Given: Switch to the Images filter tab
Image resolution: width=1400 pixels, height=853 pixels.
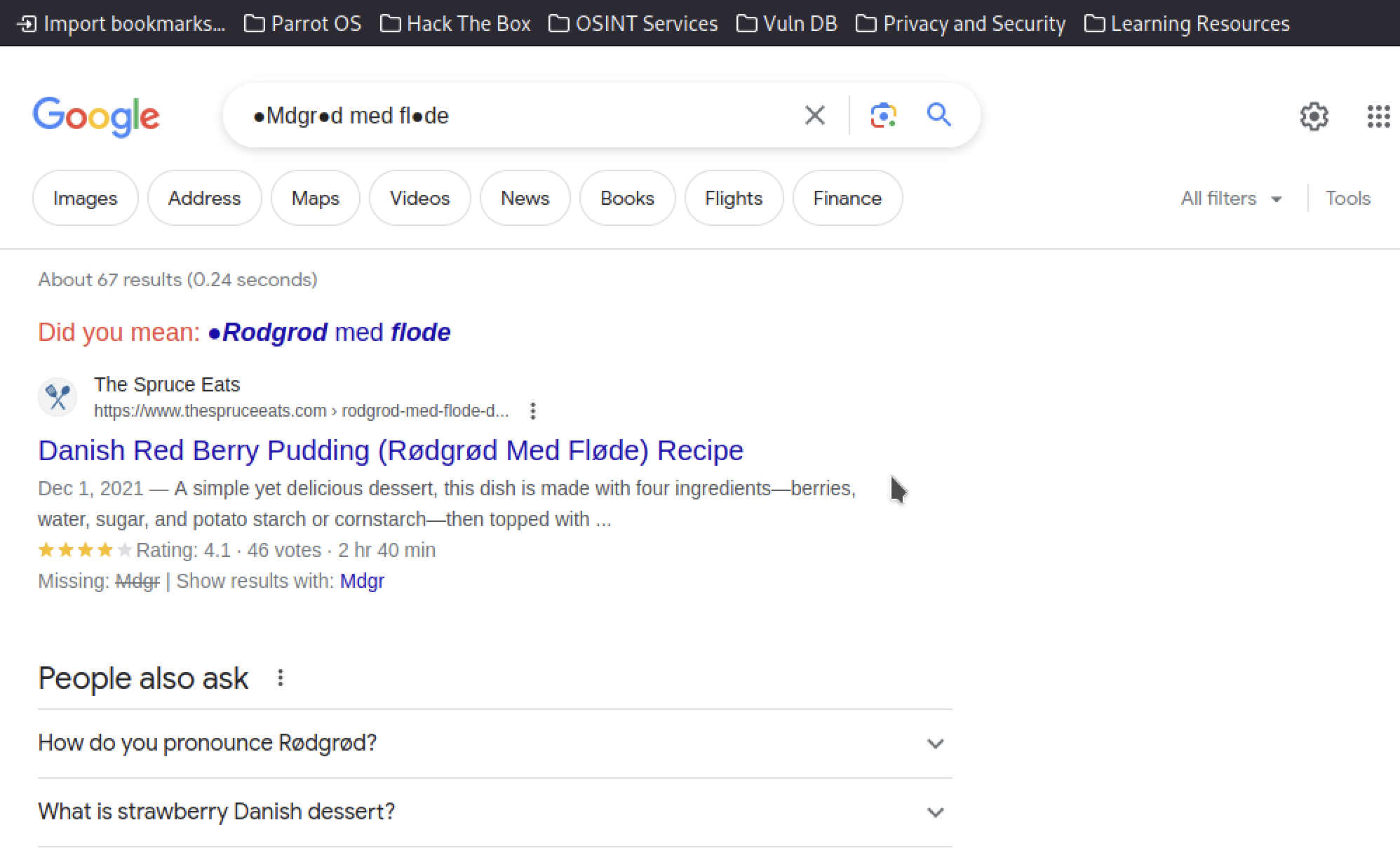Looking at the screenshot, I should pyautogui.click(x=86, y=198).
